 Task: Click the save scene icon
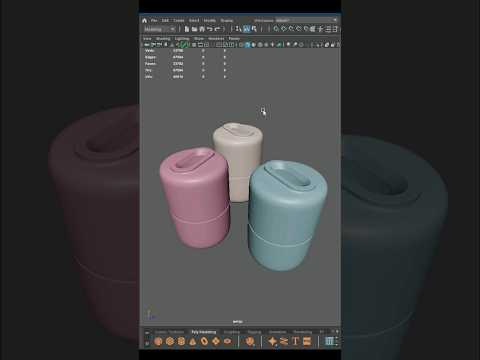pyautogui.click(x=202, y=29)
